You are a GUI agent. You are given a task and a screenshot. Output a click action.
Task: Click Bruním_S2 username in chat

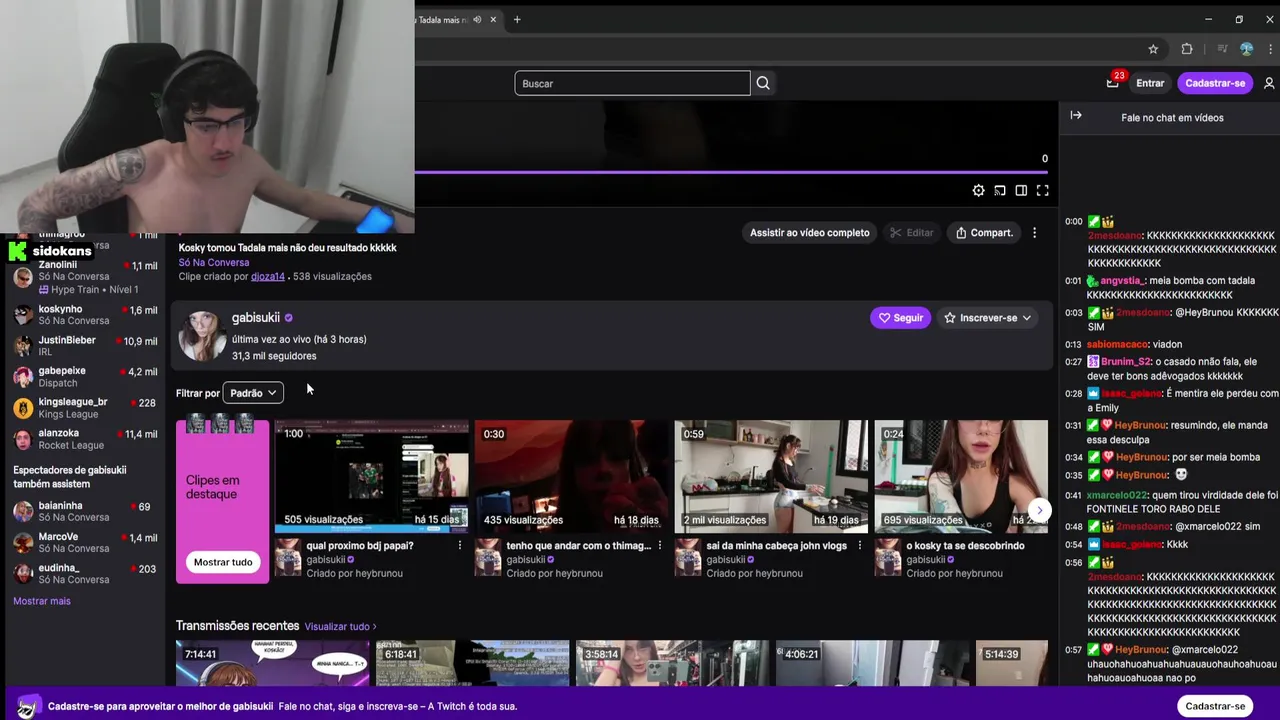tap(1126, 361)
